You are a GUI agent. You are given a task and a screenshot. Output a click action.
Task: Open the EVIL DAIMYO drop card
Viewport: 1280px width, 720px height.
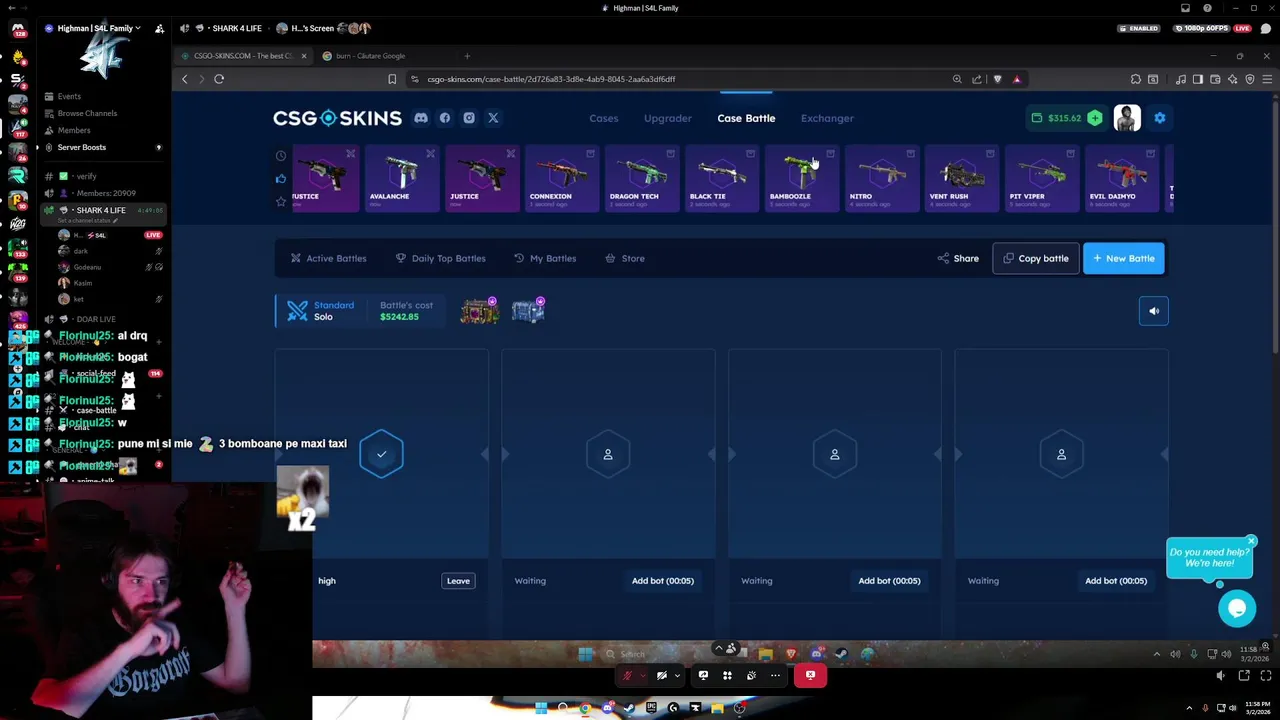(1122, 179)
